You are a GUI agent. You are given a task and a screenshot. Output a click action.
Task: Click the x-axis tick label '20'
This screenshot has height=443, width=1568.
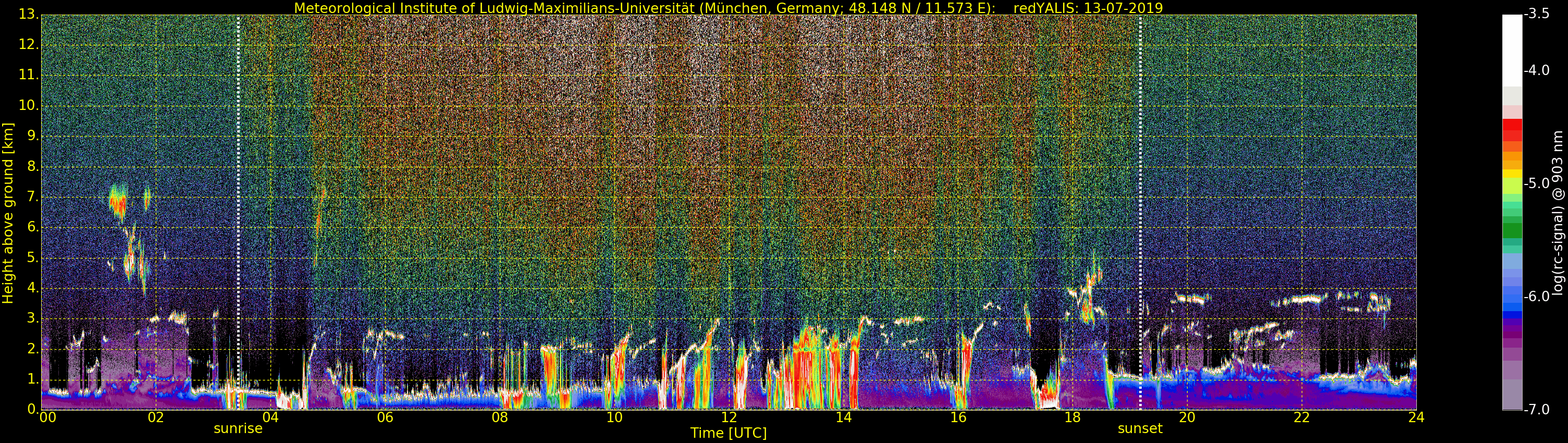[x=1188, y=417]
